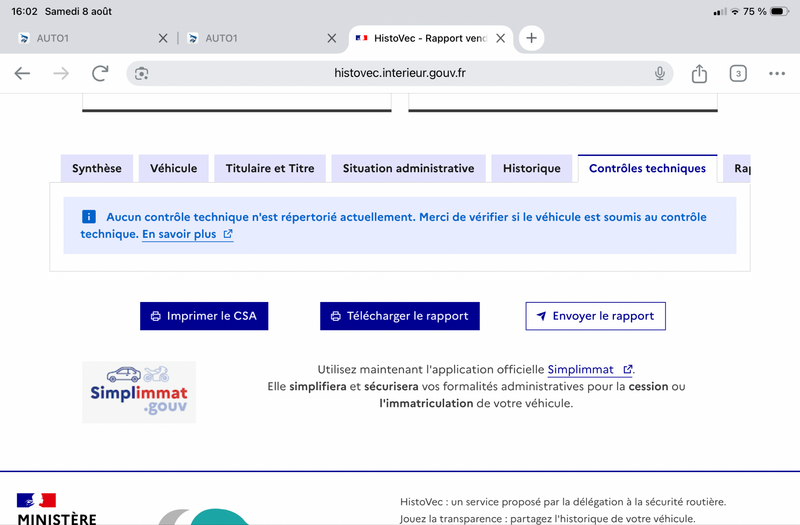Click the blue info icon in the notice
Image resolution: width=800 pixels, height=525 pixels.
click(x=89, y=217)
